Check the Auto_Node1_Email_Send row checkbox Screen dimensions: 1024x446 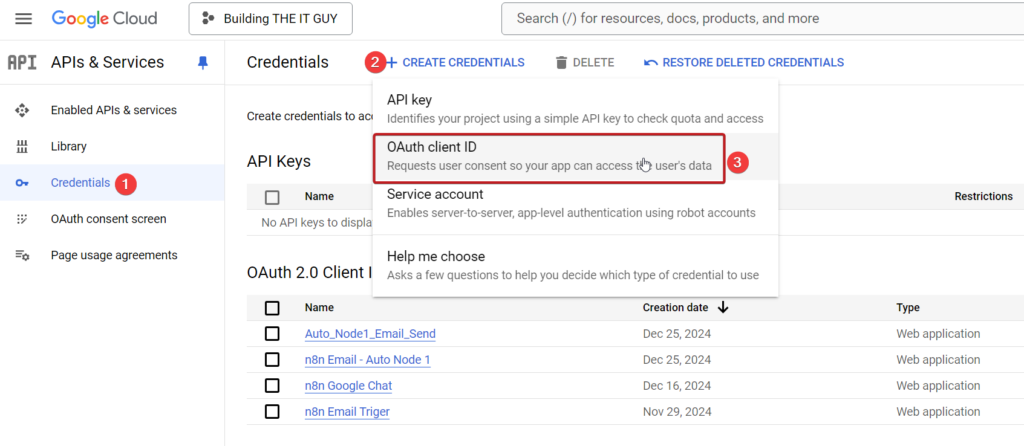[x=272, y=334]
